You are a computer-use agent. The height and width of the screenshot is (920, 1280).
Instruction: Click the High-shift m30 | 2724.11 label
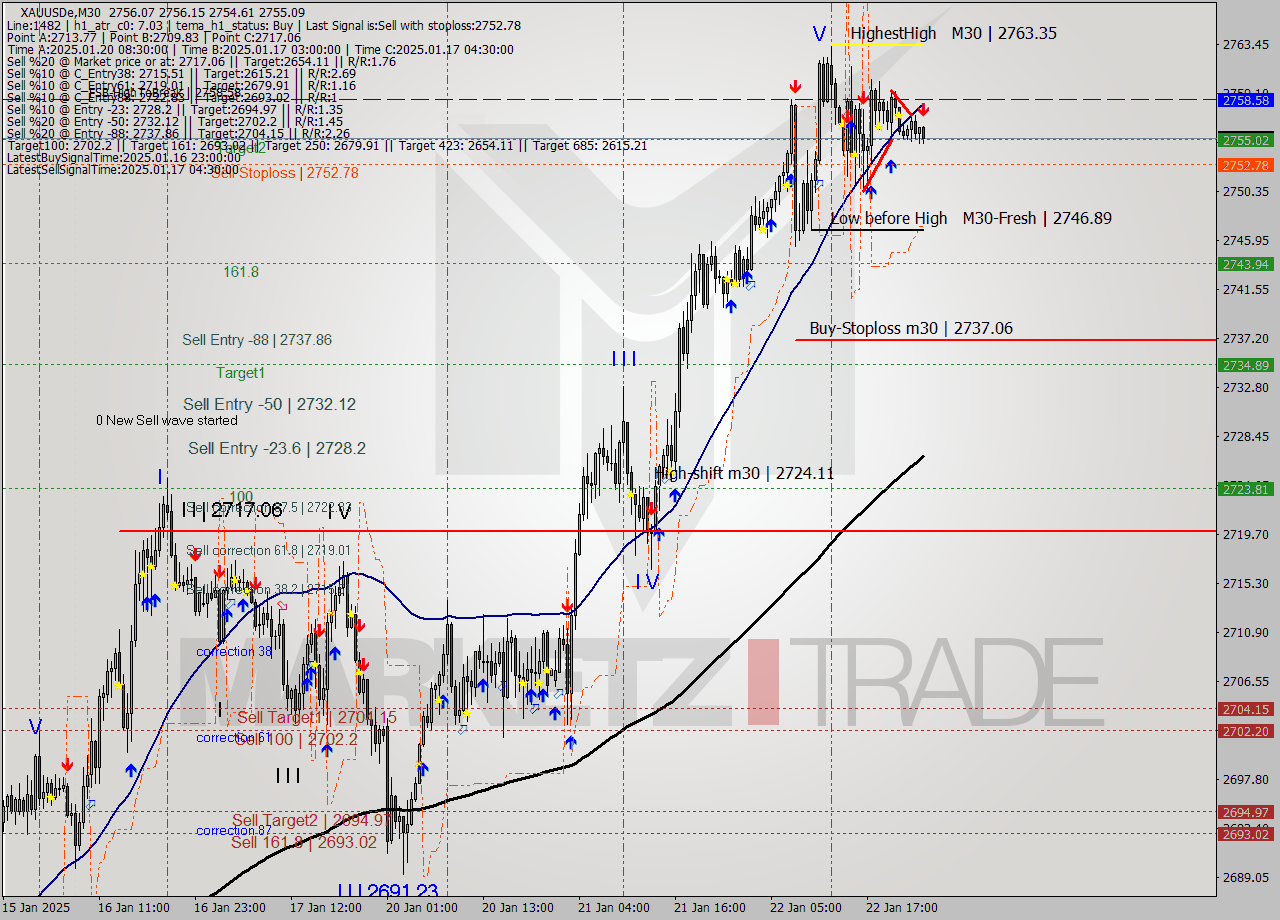[x=744, y=473]
